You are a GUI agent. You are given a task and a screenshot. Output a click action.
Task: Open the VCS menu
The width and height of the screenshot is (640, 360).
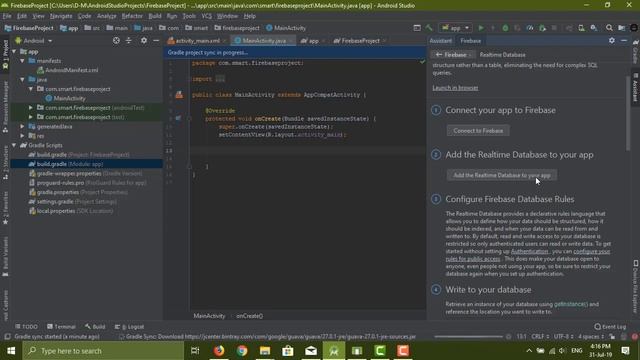click(x=207, y=16)
